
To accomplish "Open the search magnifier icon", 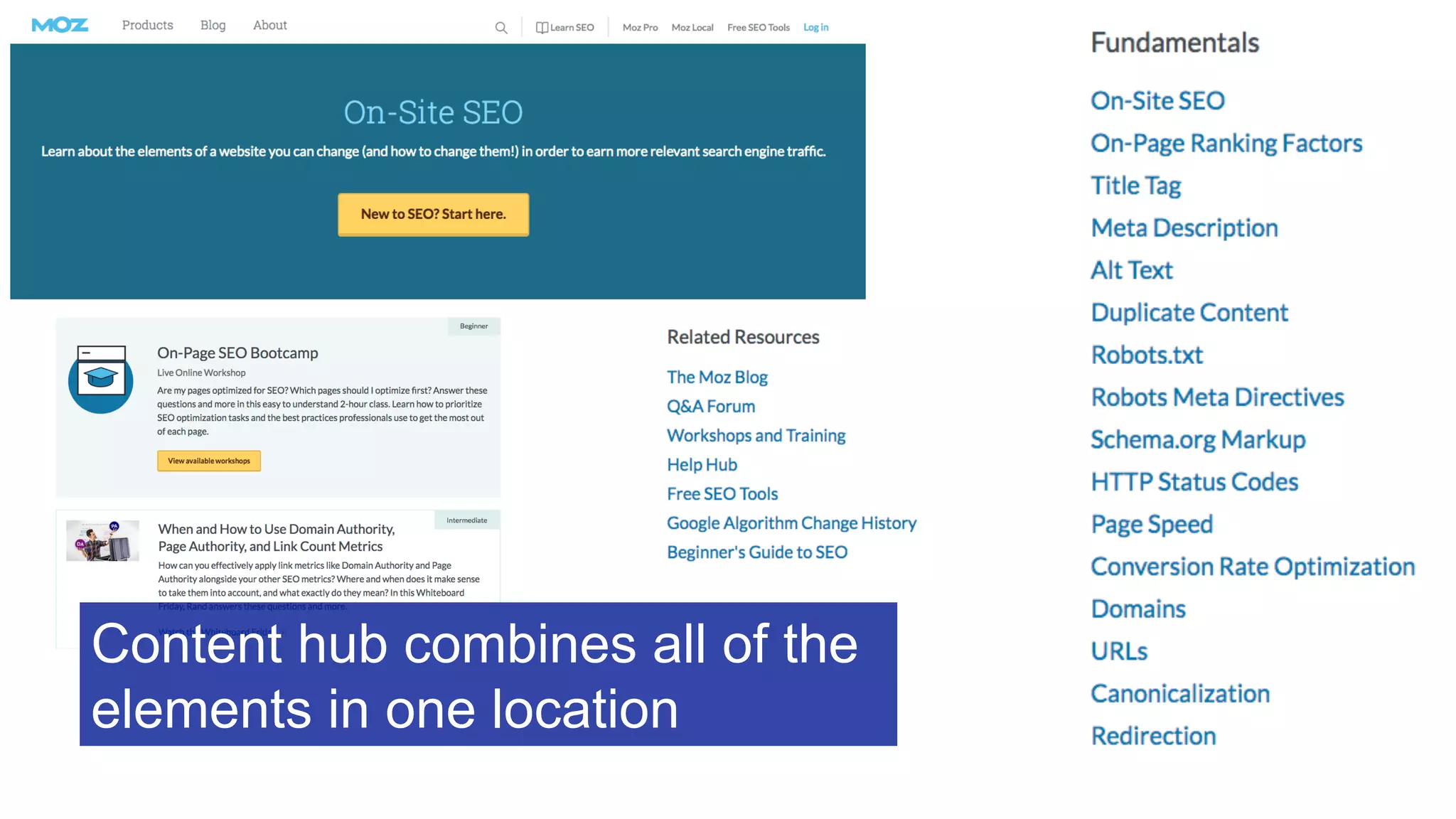I will 501,28.
